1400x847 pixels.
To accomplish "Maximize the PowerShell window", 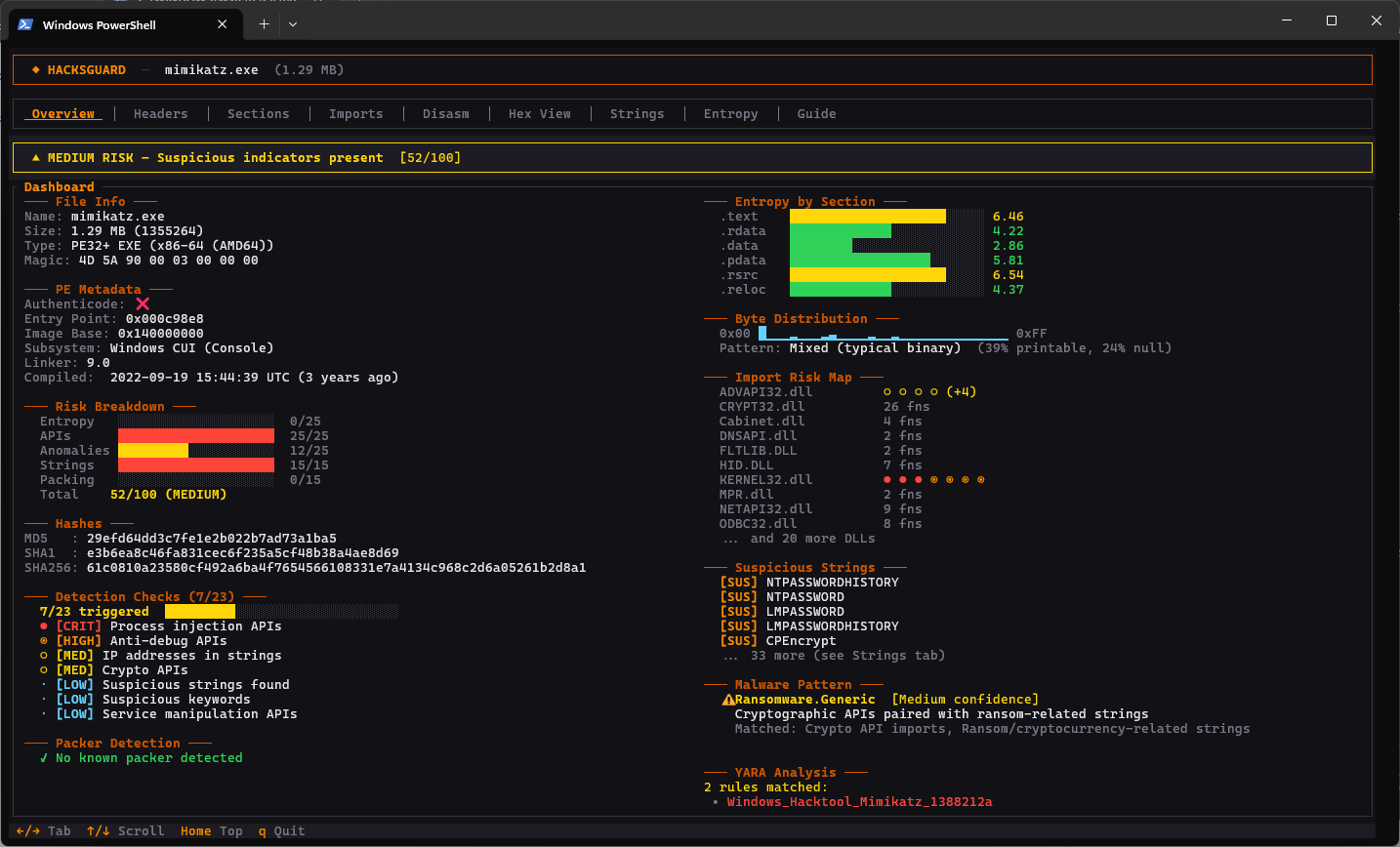I will (x=1332, y=20).
